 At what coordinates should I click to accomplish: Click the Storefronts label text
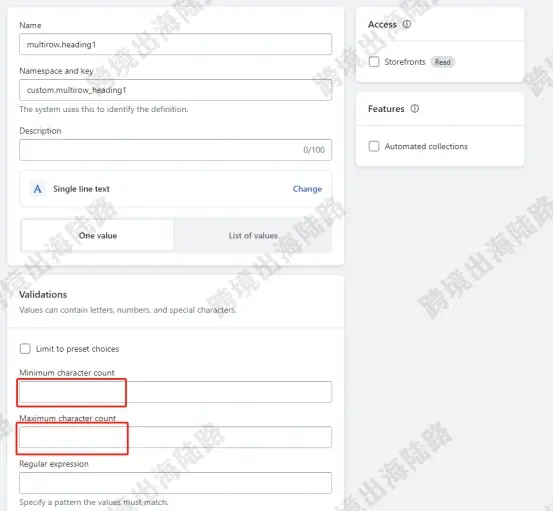pos(405,62)
